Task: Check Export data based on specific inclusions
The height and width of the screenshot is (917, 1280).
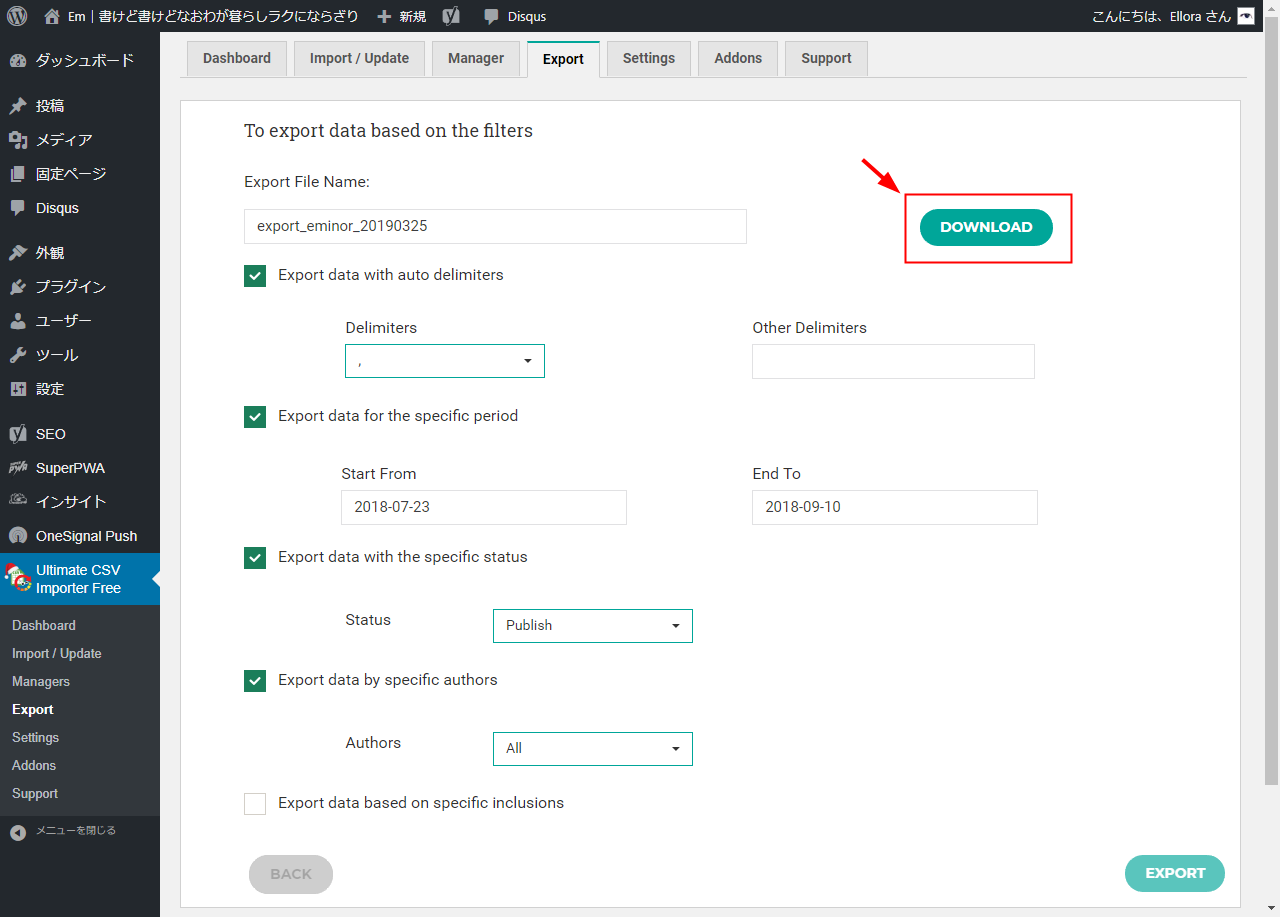Action: click(x=255, y=804)
